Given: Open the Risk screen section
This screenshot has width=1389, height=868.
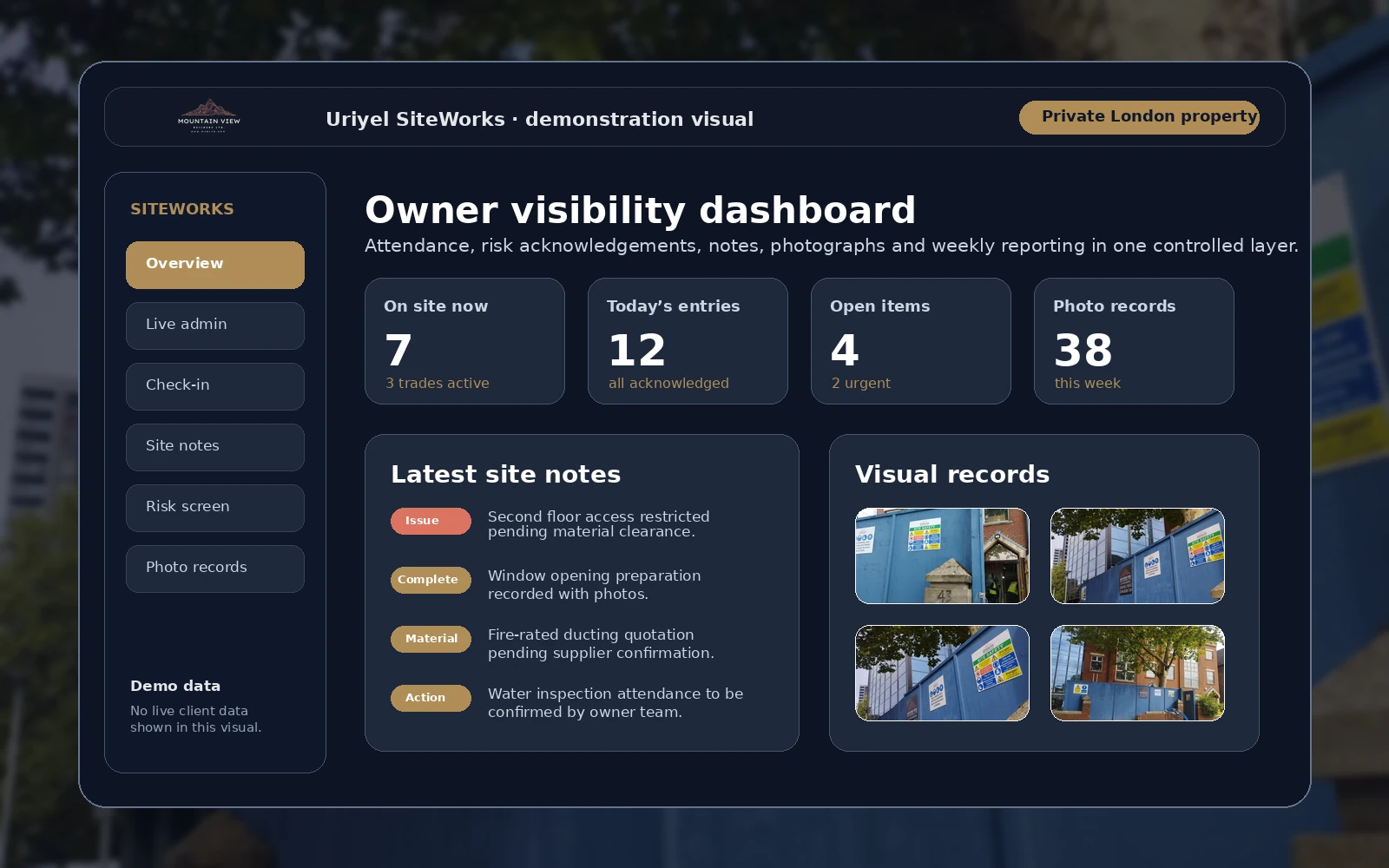Looking at the screenshot, I should tap(215, 508).
